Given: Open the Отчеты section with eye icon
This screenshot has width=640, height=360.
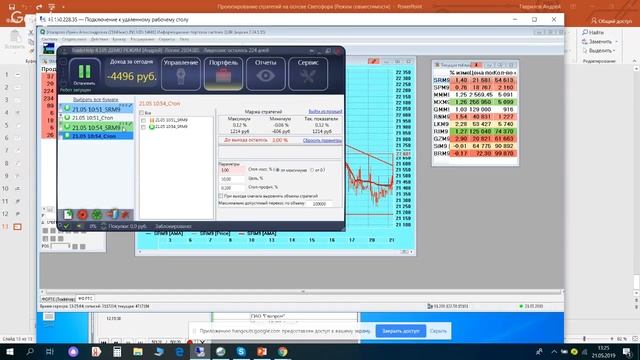Looking at the screenshot, I should 266,73.
